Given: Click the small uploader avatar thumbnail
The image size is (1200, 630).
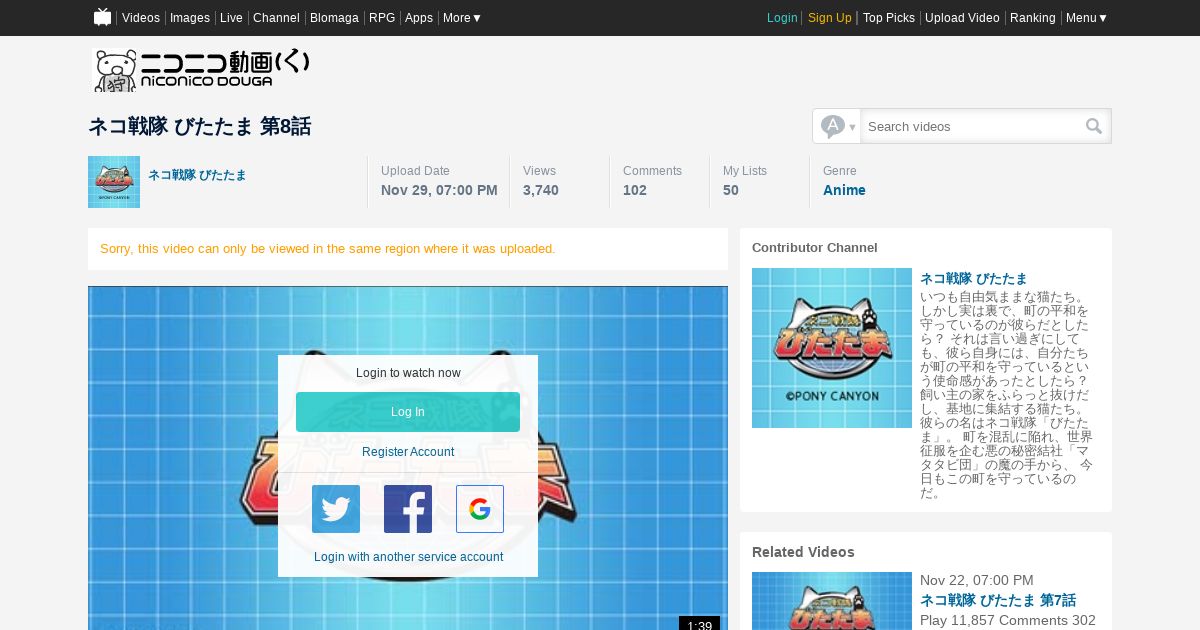Looking at the screenshot, I should click(x=114, y=182).
